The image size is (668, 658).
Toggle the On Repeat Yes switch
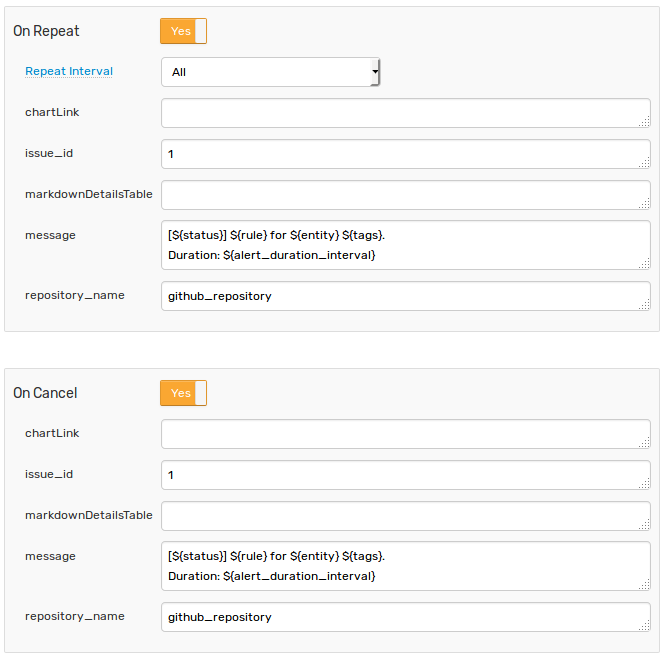click(183, 31)
